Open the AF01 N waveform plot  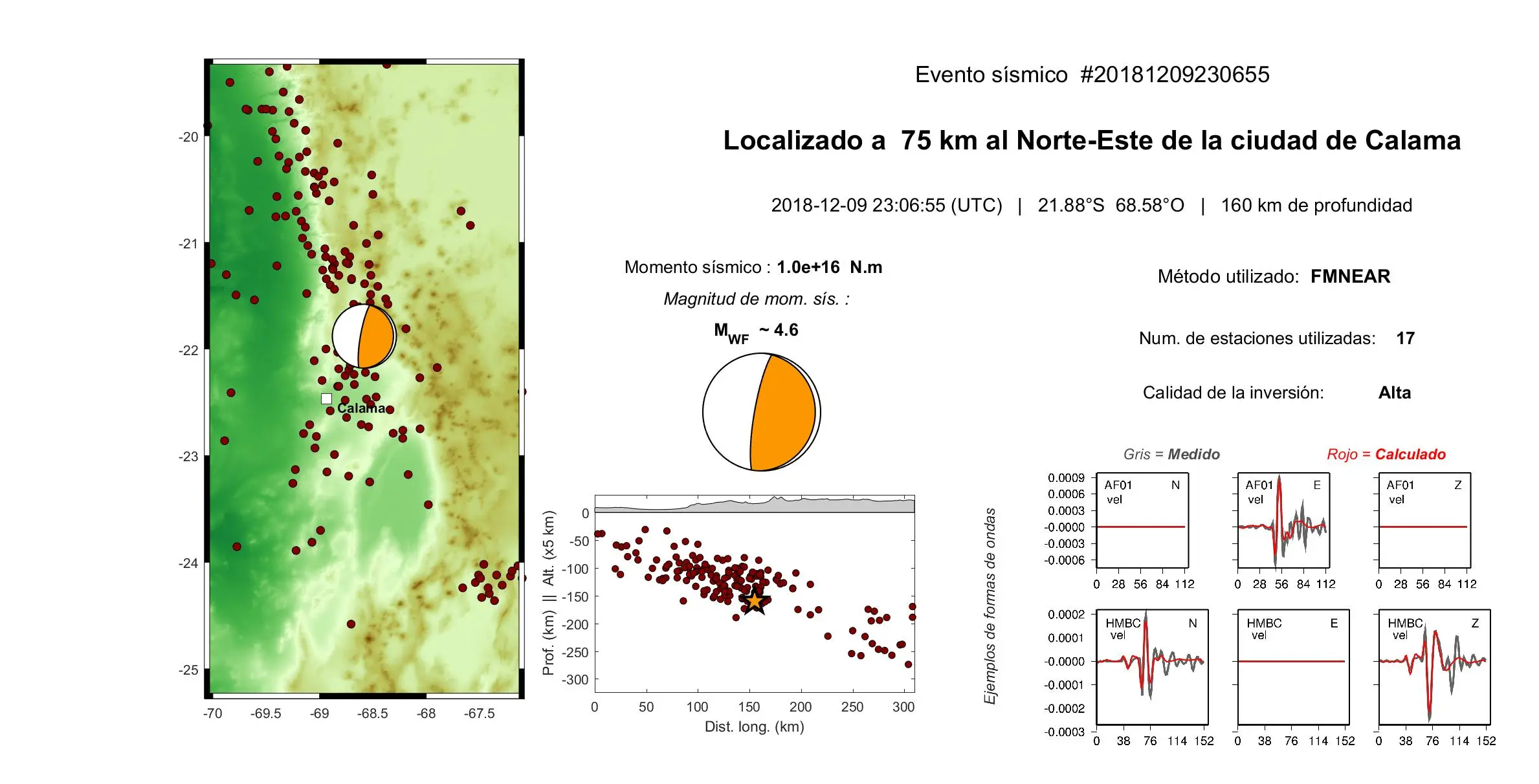1142,521
